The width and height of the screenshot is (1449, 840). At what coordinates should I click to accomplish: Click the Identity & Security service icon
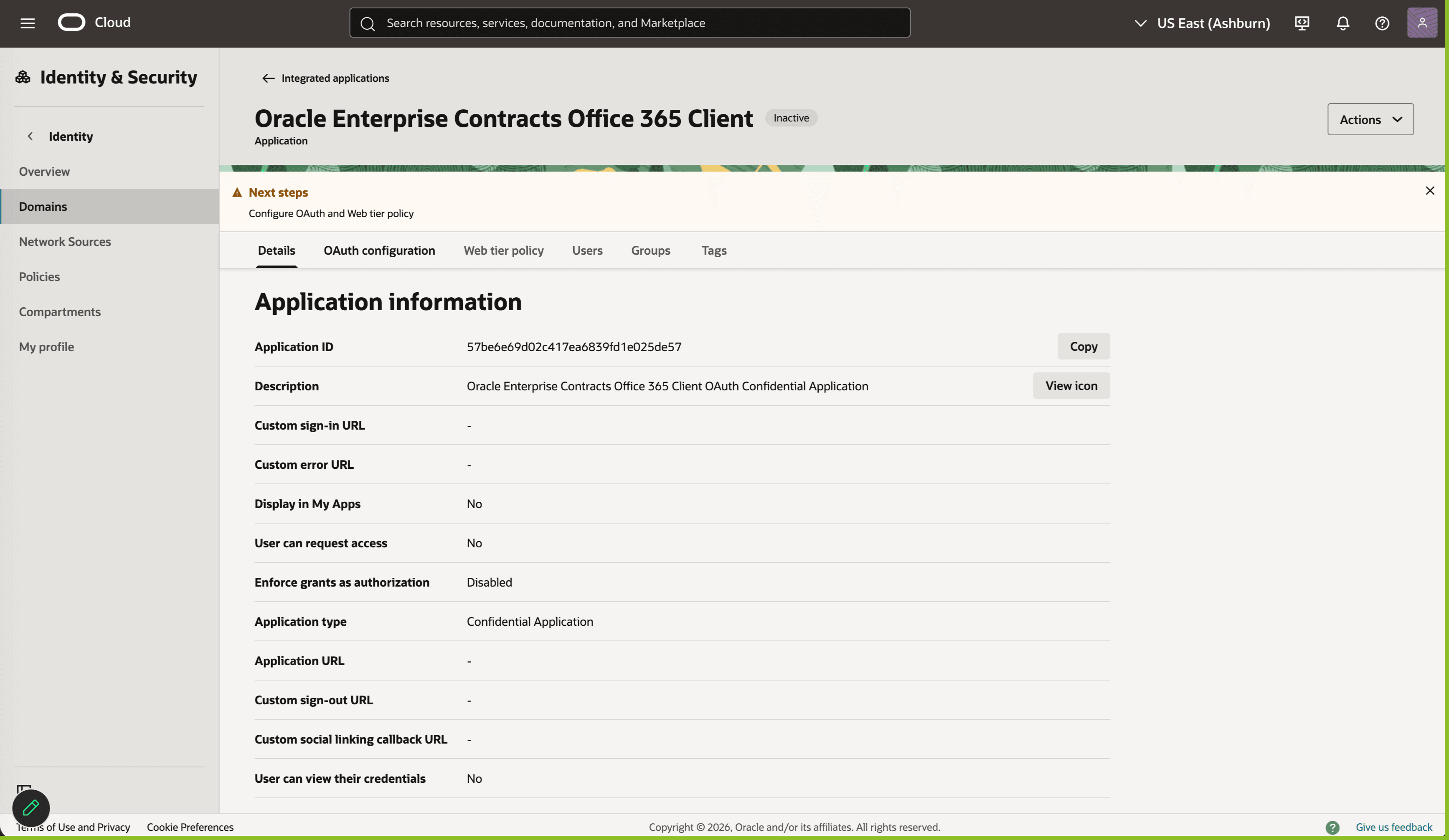[23, 77]
